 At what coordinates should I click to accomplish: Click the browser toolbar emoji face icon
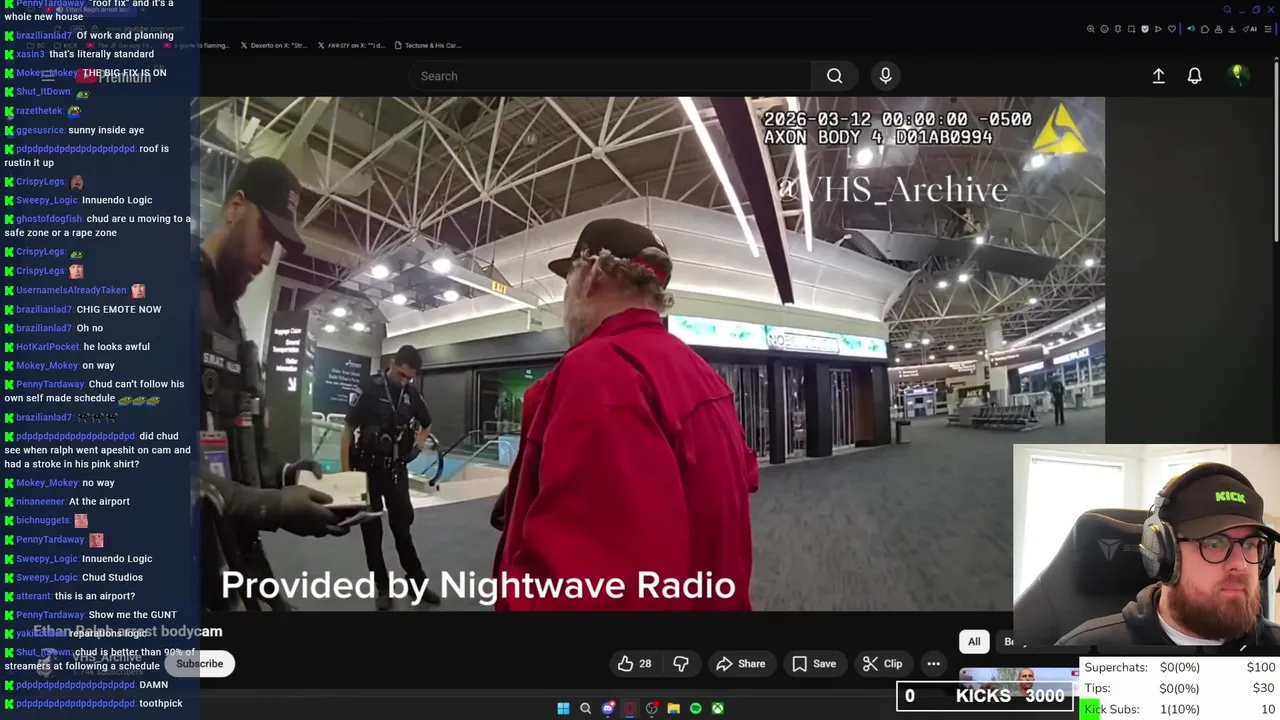pos(1104,29)
